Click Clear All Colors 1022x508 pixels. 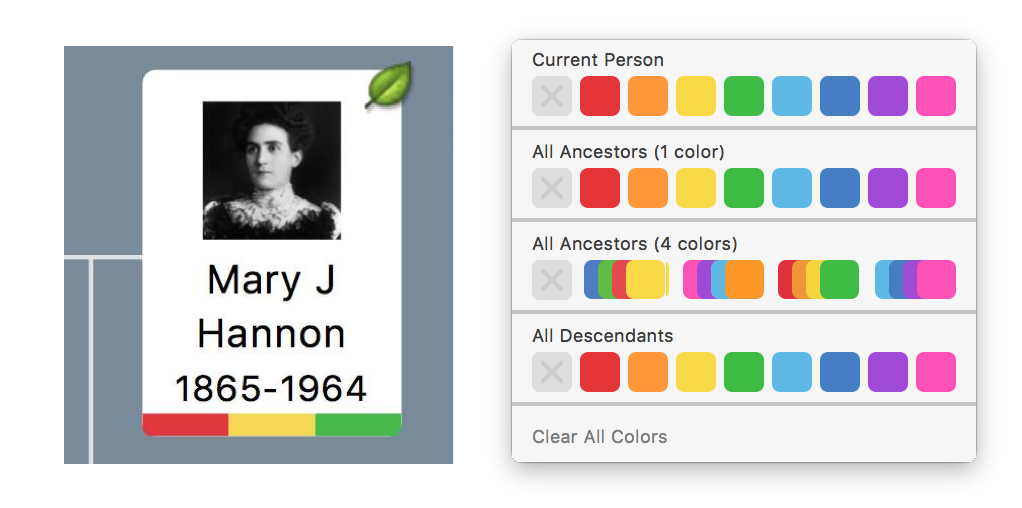point(600,436)
